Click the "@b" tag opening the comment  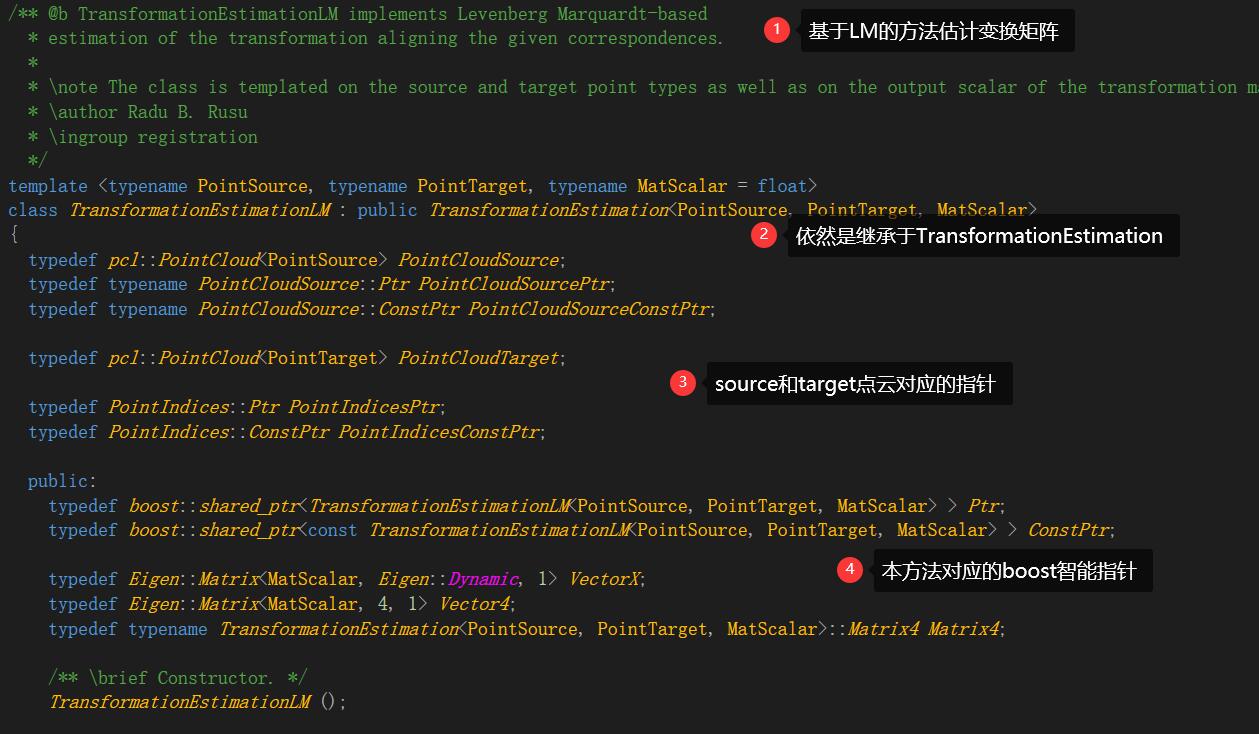point(58,14)
